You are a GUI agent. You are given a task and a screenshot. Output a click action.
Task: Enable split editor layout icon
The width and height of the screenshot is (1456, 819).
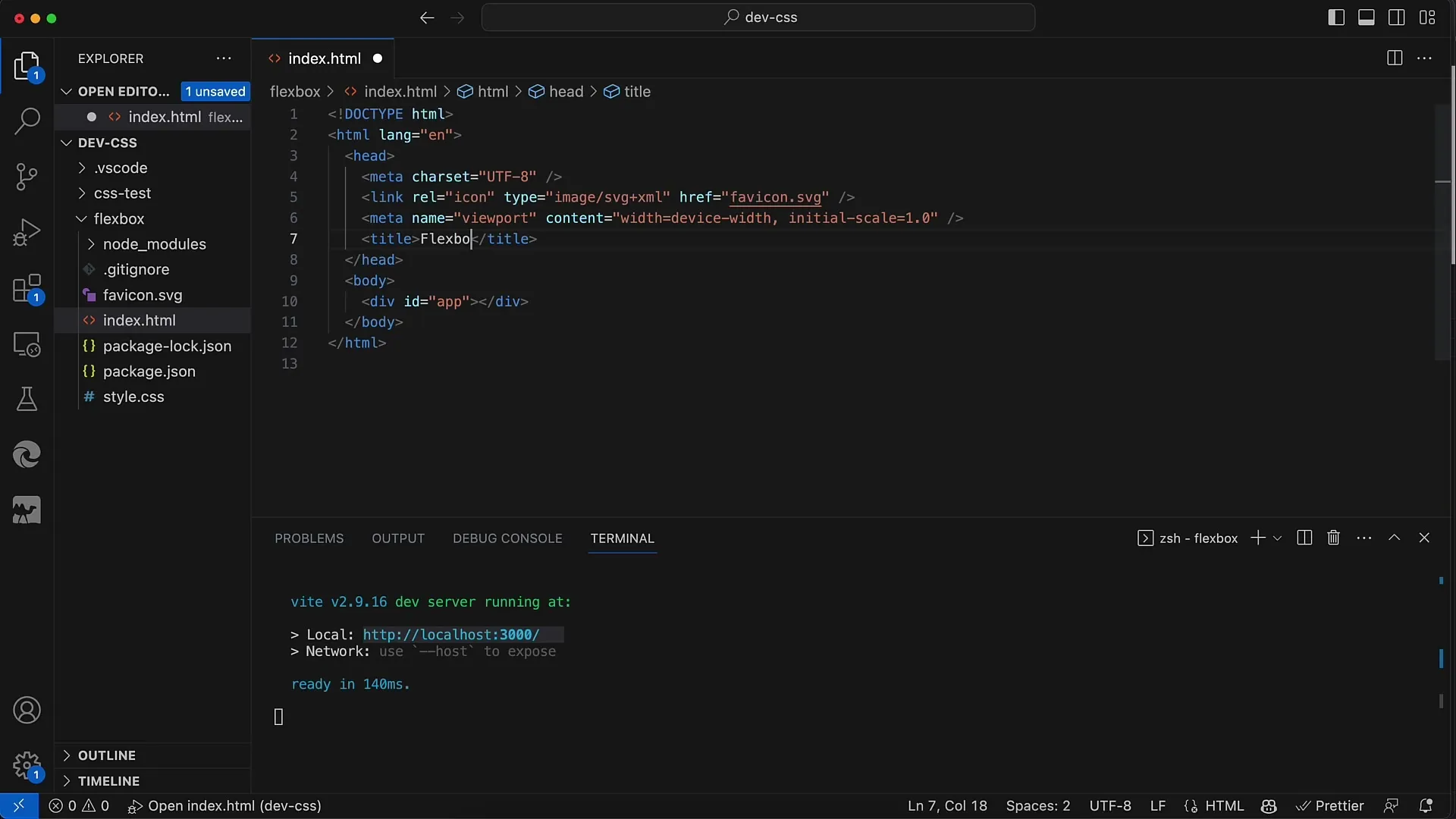[x=1395, y=57]
